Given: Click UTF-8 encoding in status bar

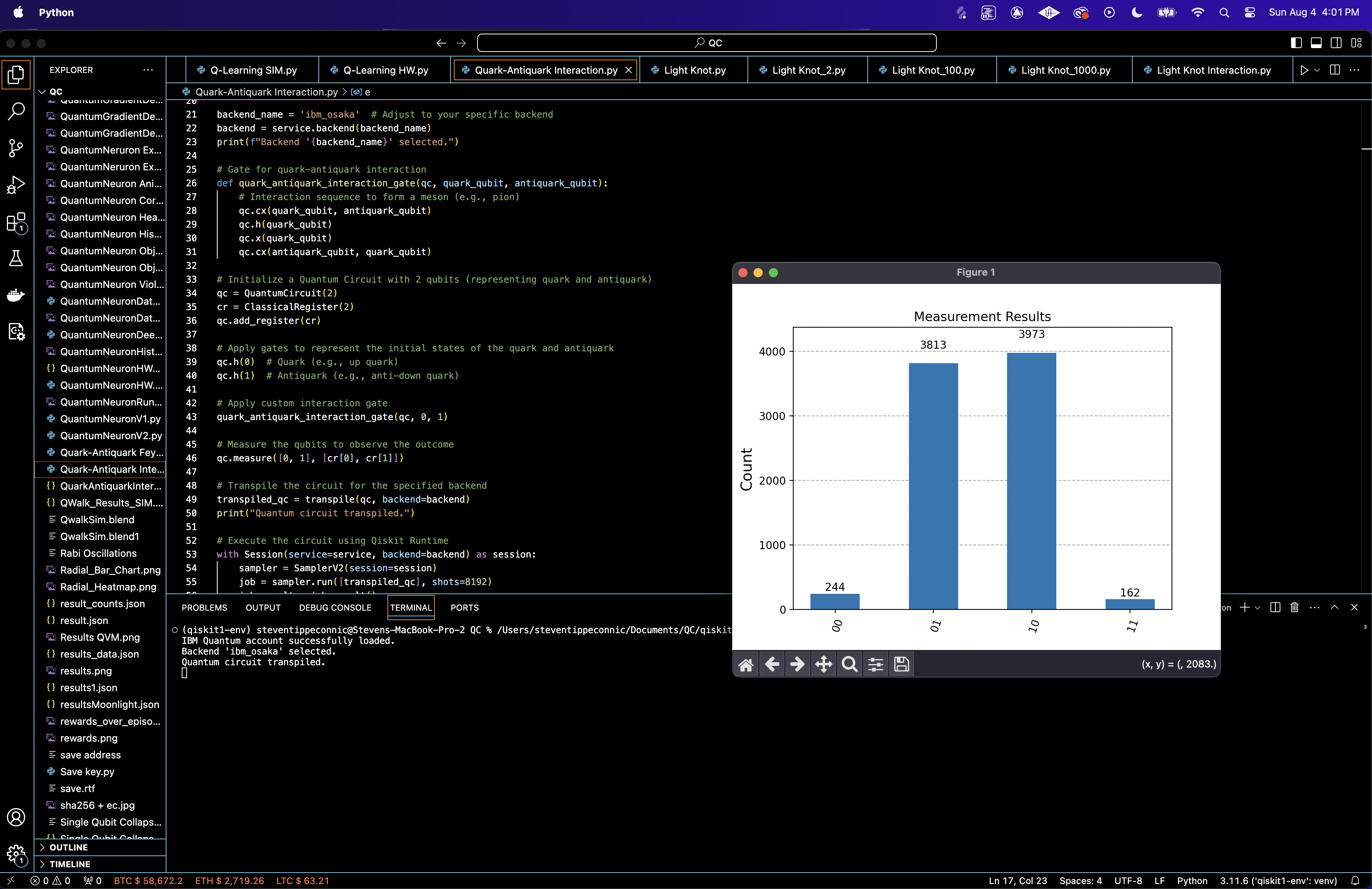Looking at the screenshot, I should point(1128,880).
